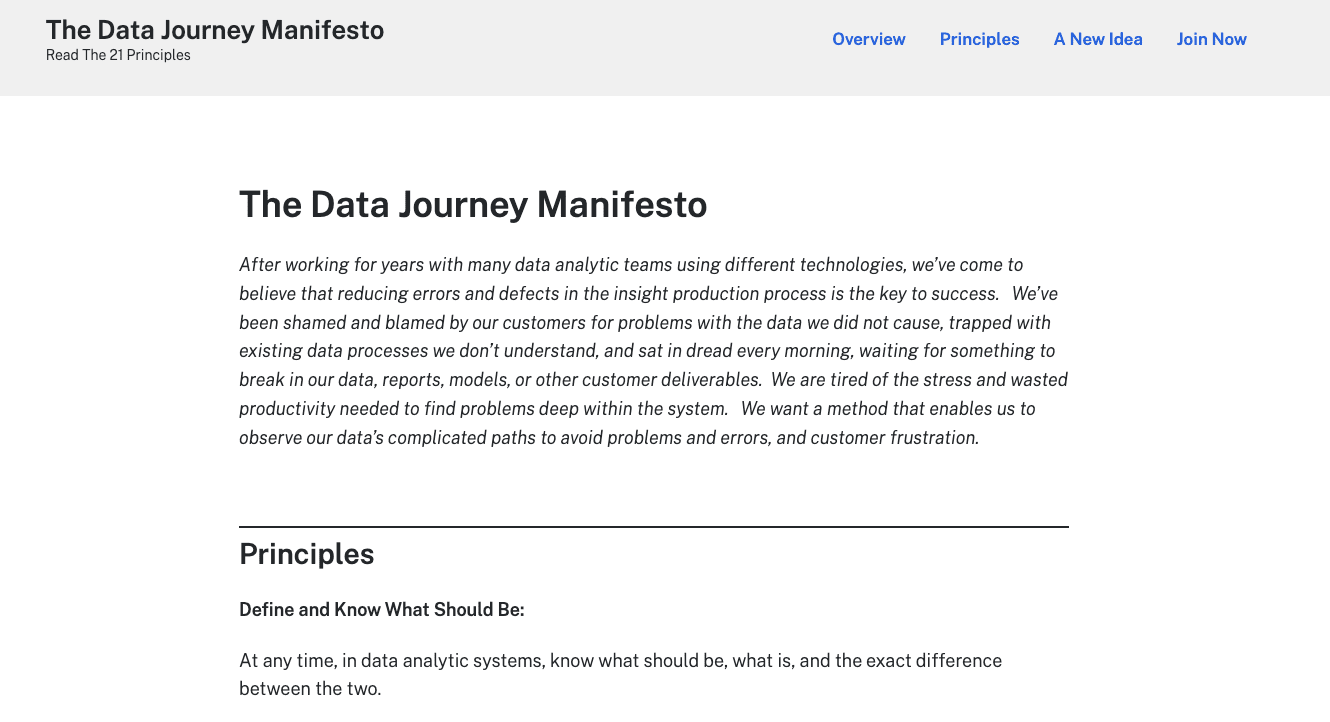Click Join Now in the header

pos(1211,39)
